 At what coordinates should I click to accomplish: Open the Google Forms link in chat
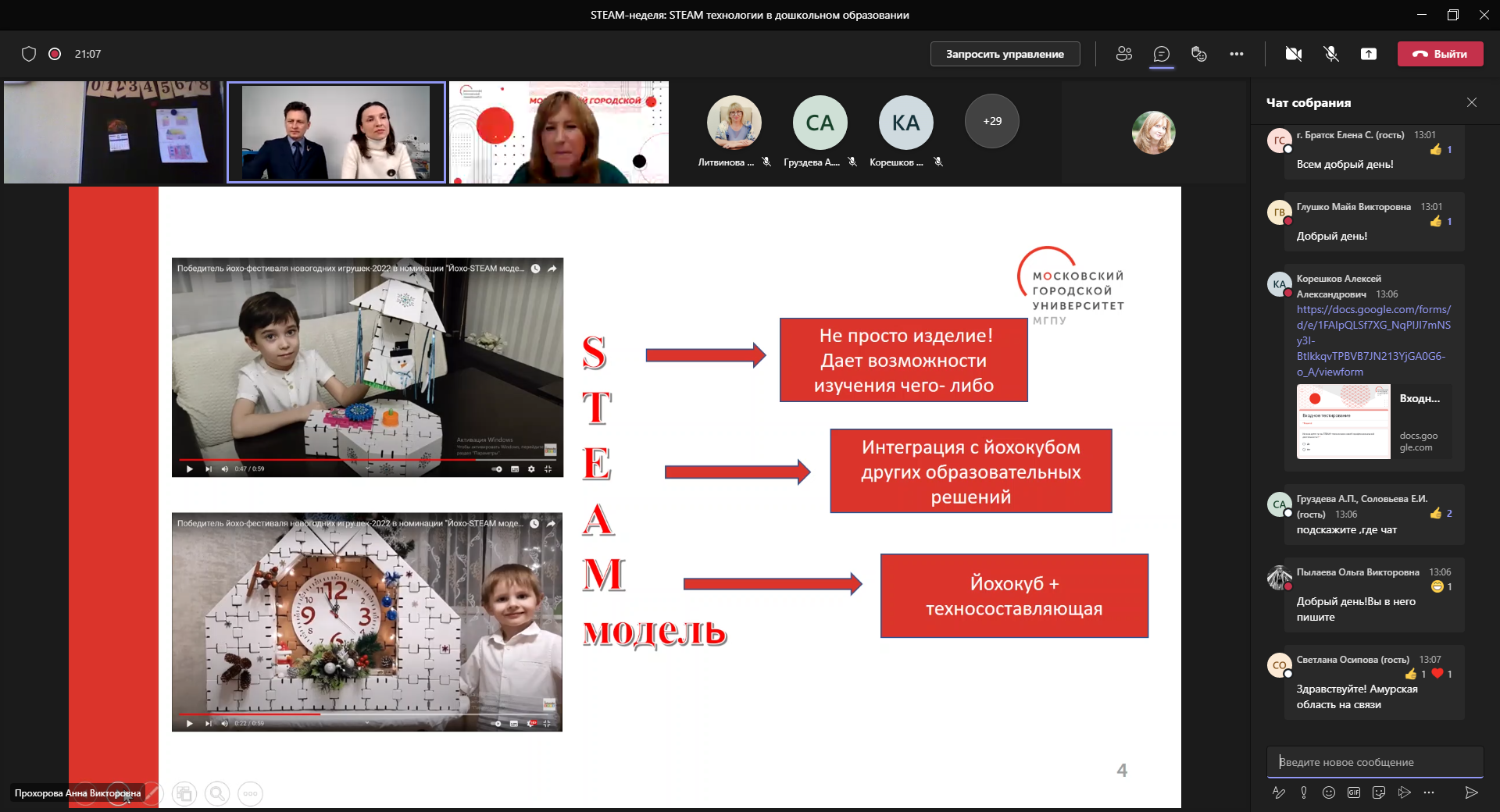(x=1373, y=340)
